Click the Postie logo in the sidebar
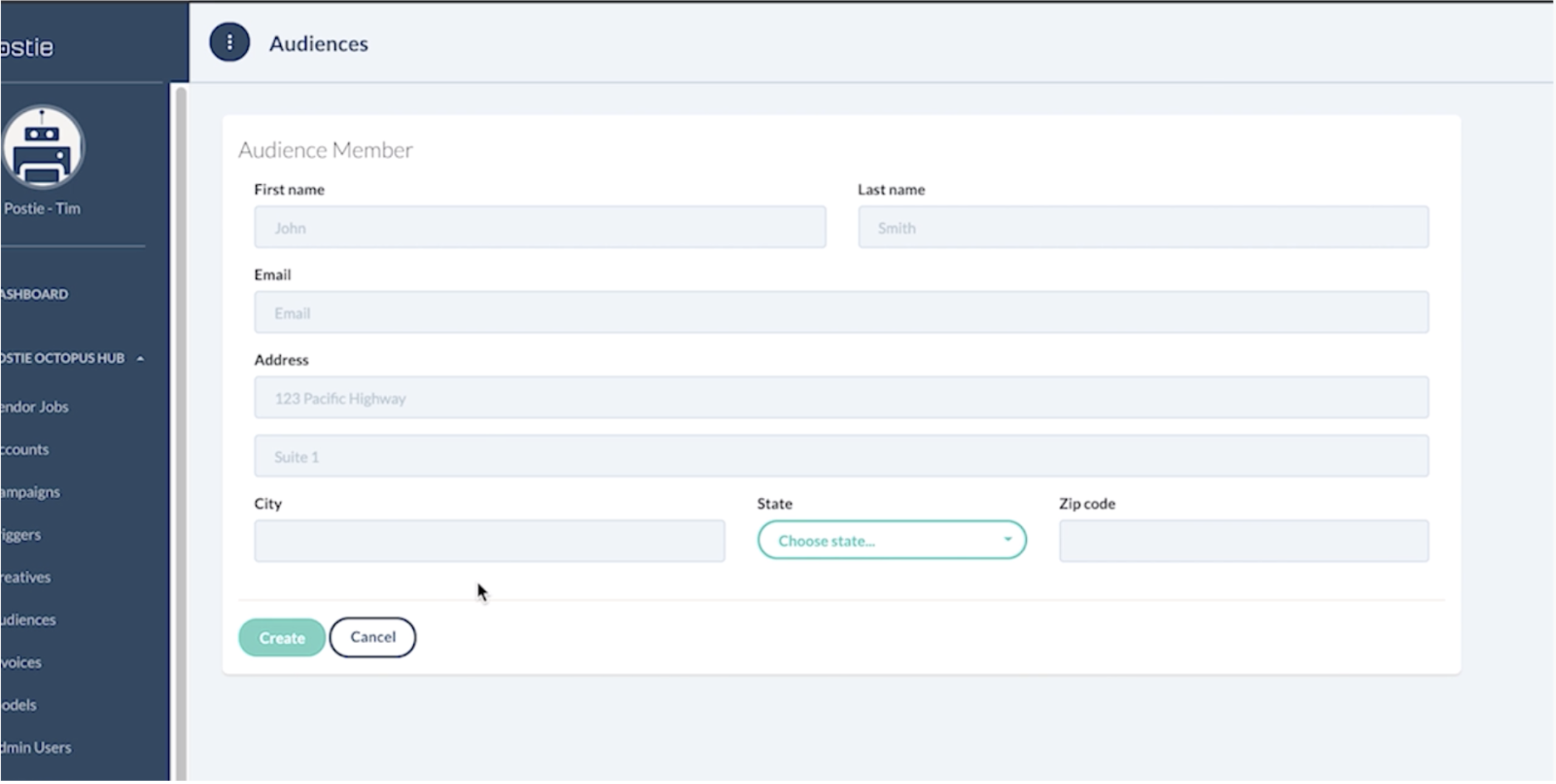Screen dimensions: 1556x784 point(27,47)
